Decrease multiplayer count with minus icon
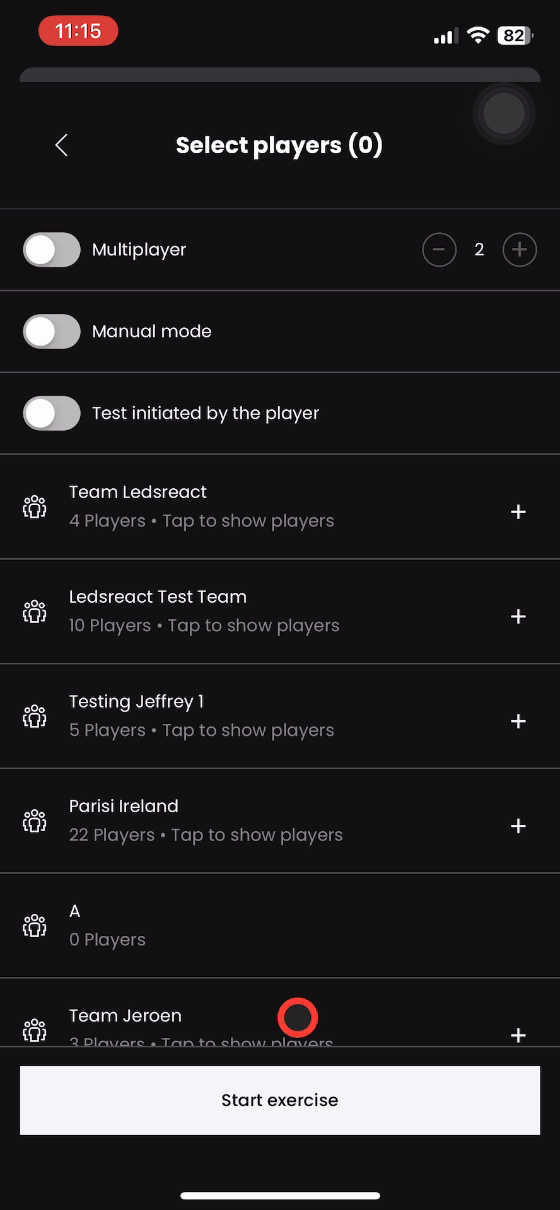Viewport: 560px width, 1210px height. (x=439, y=249)
